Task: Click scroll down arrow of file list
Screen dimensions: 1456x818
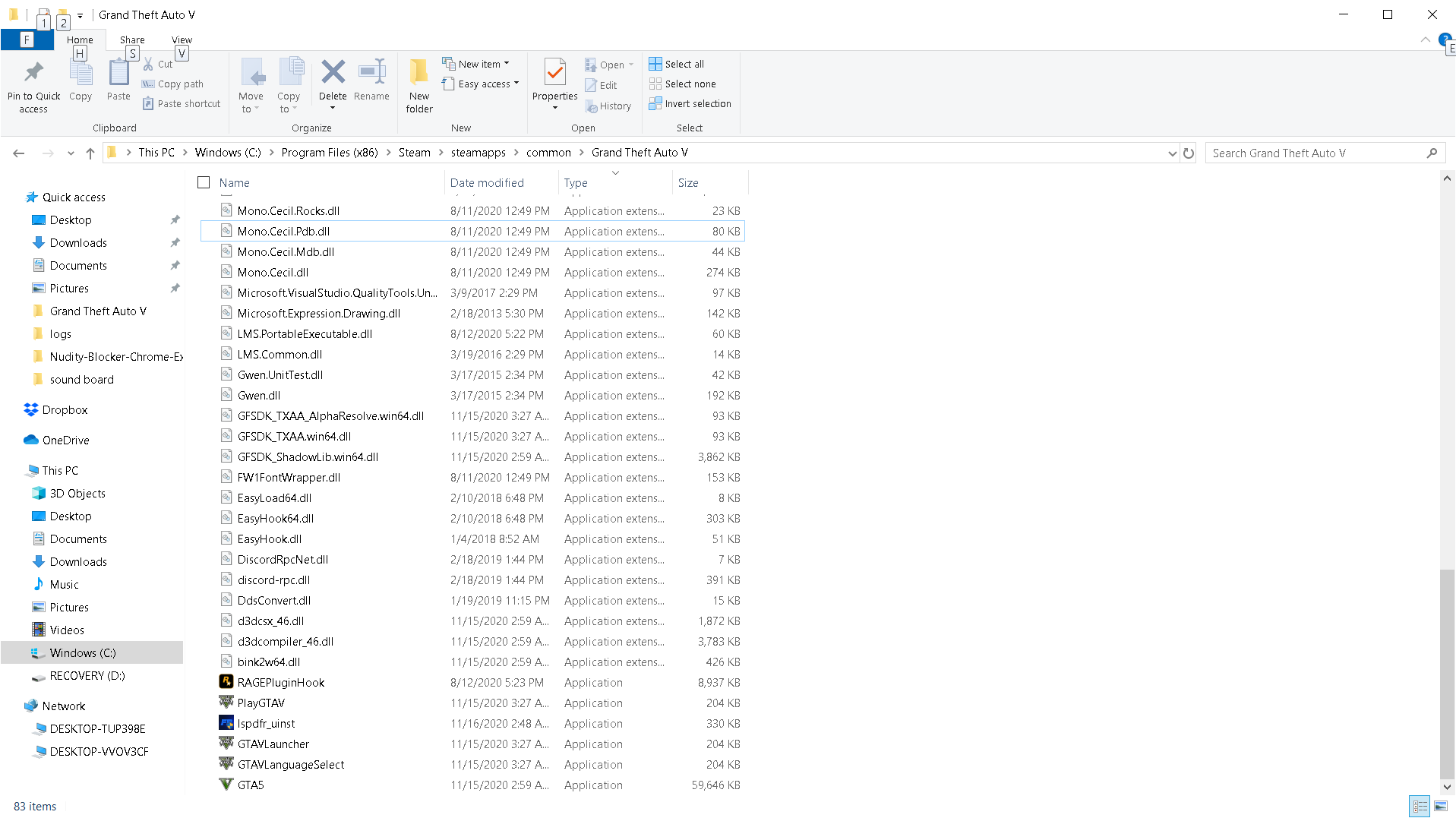Action: (x=1447, y=788)
